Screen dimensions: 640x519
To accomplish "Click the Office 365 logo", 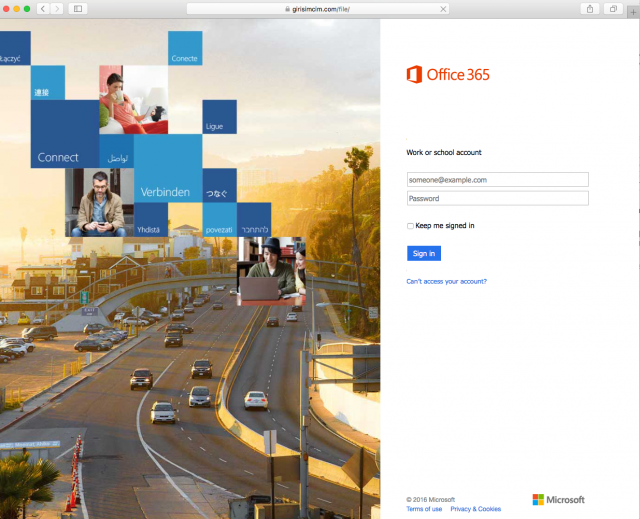I will [x=448, y=74].
